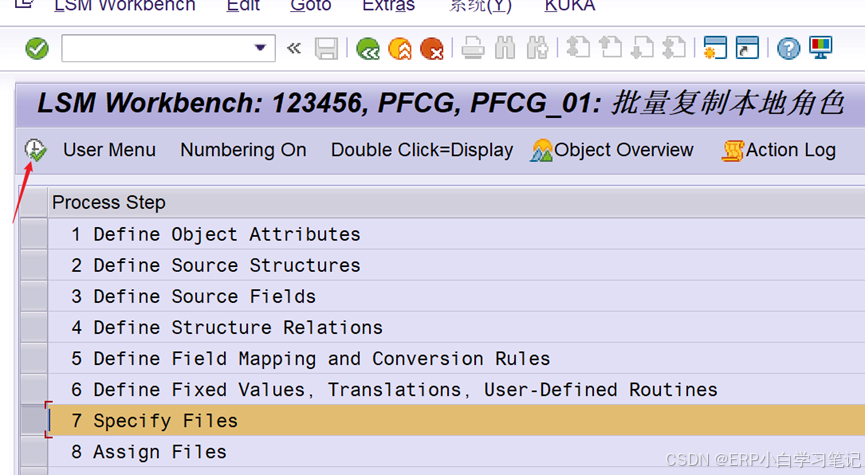Click the Find Next binoculars icon
Image resolution: width=865 pixels, height=475 pixels.
click(537, 48)
